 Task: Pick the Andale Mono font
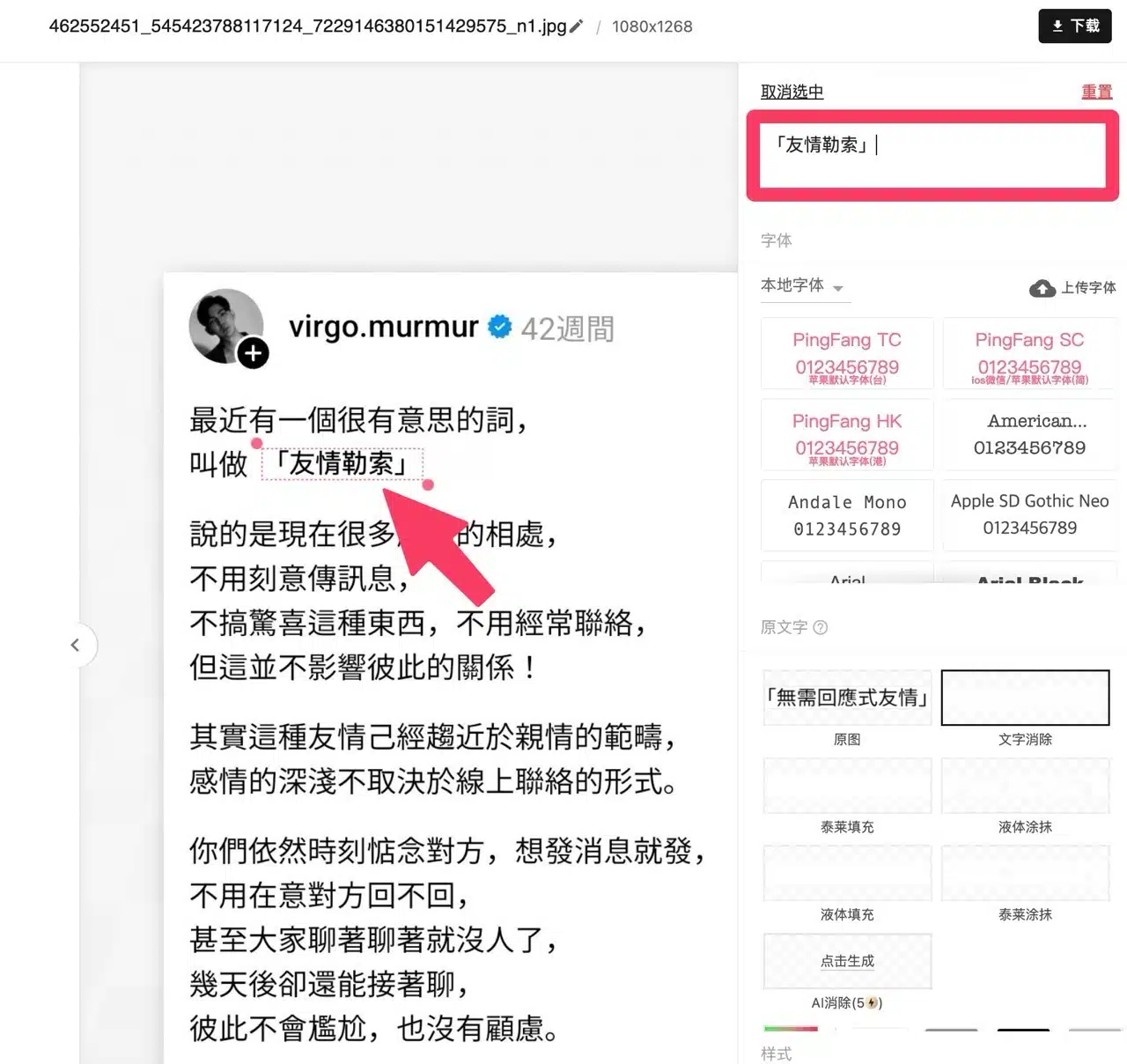coord(847,515)
